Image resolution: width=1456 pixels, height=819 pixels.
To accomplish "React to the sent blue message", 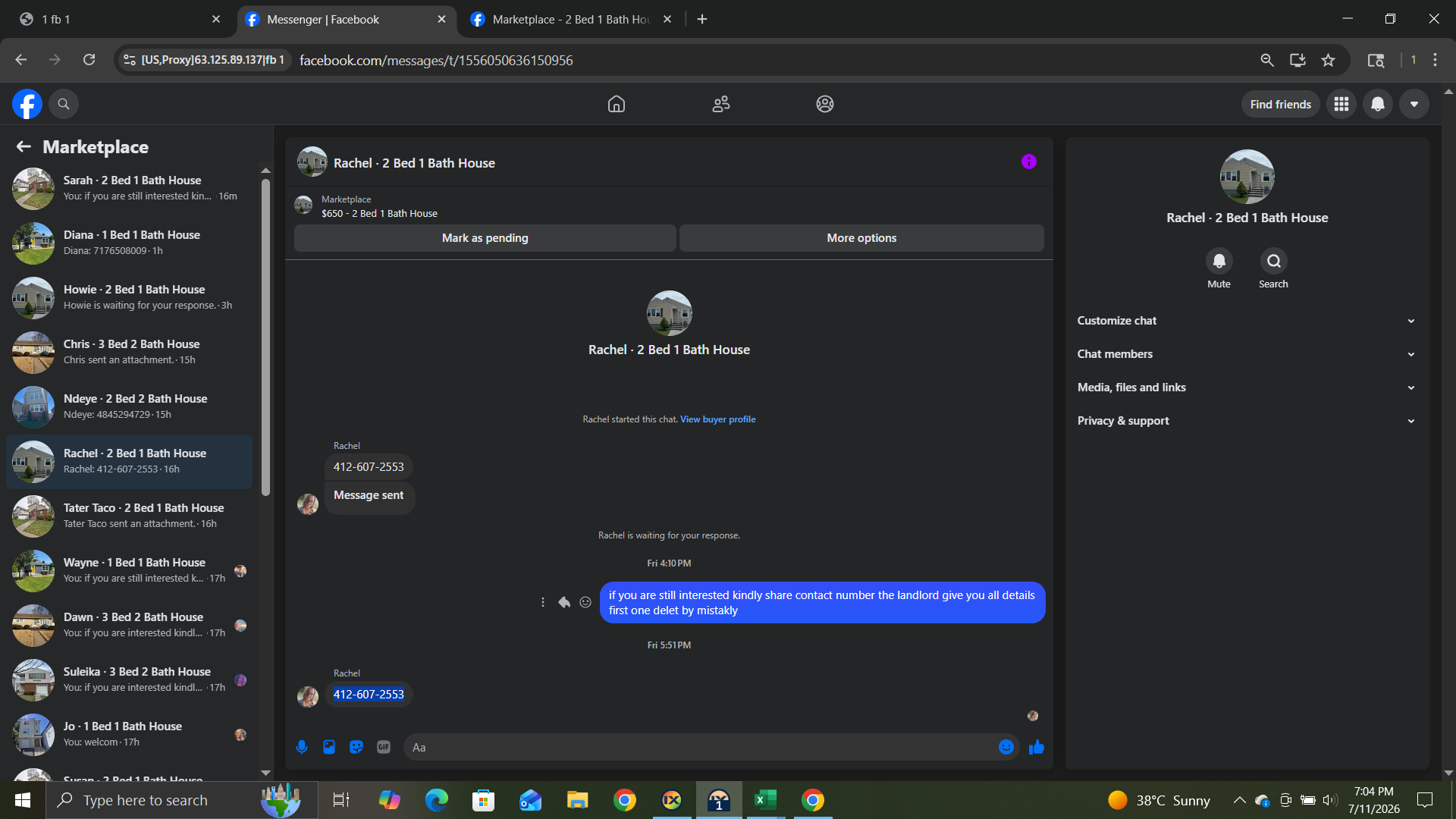I will 585,602.
